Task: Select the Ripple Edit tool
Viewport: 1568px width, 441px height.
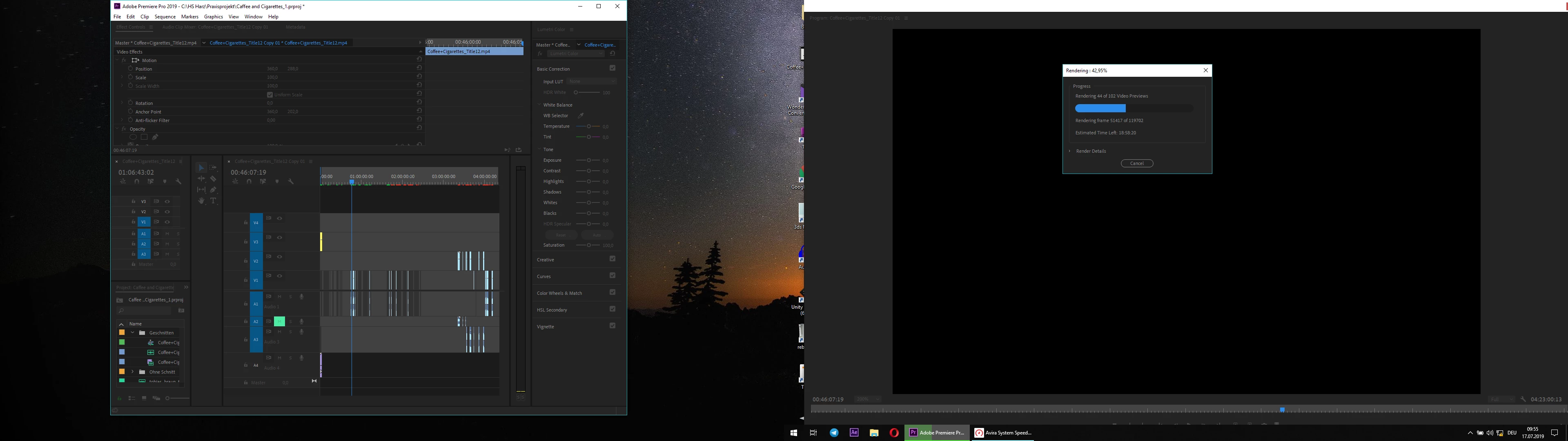Action: coord(201,178)
